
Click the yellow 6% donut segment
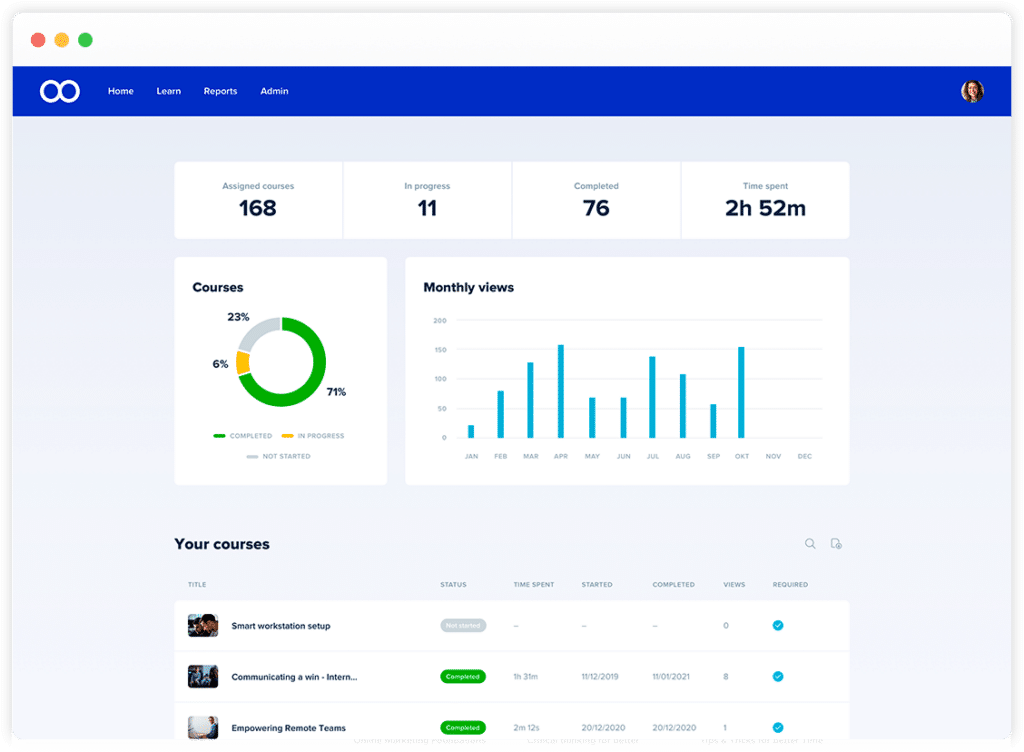(243, 362)
